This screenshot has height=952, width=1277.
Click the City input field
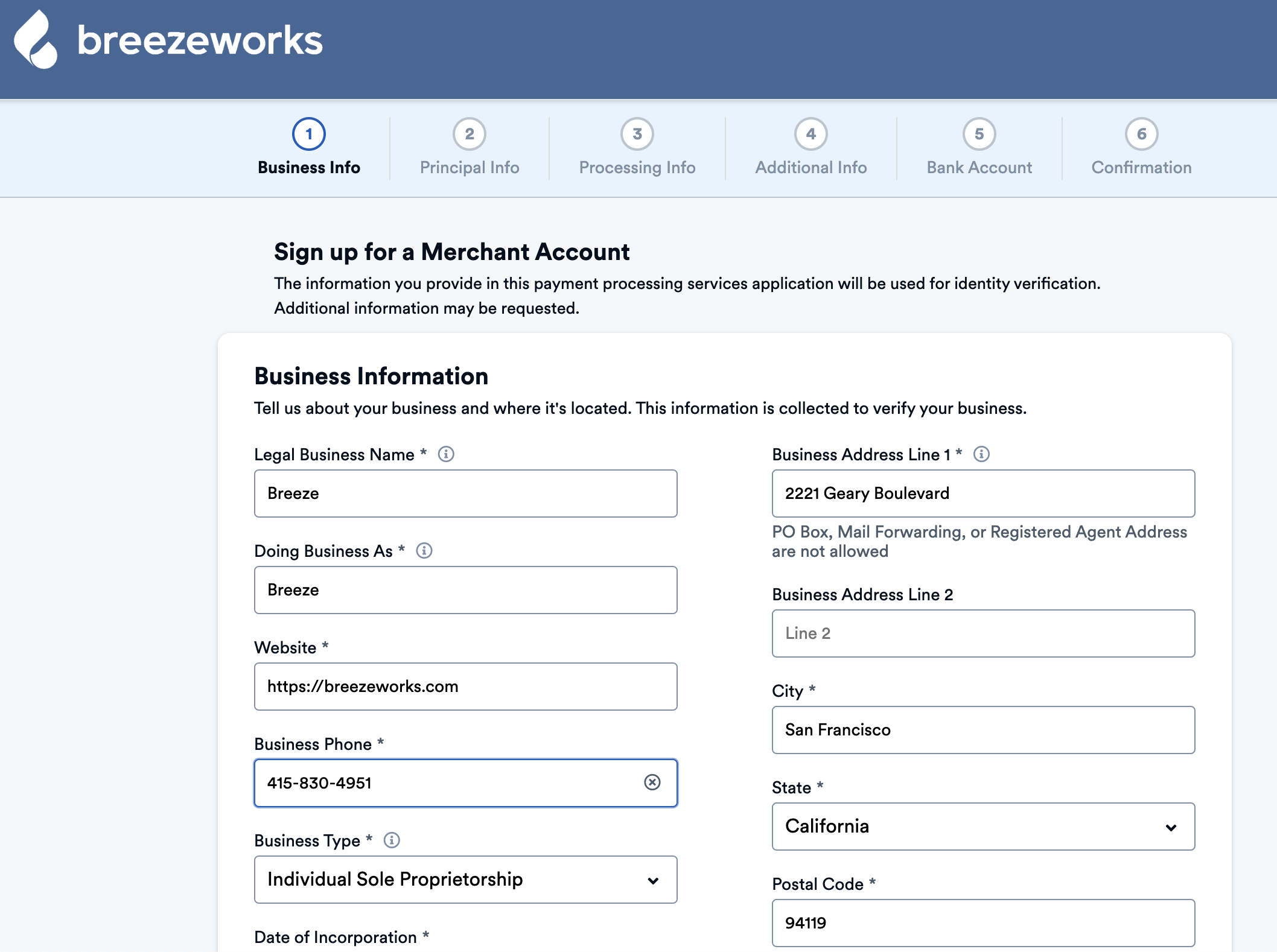984,730
